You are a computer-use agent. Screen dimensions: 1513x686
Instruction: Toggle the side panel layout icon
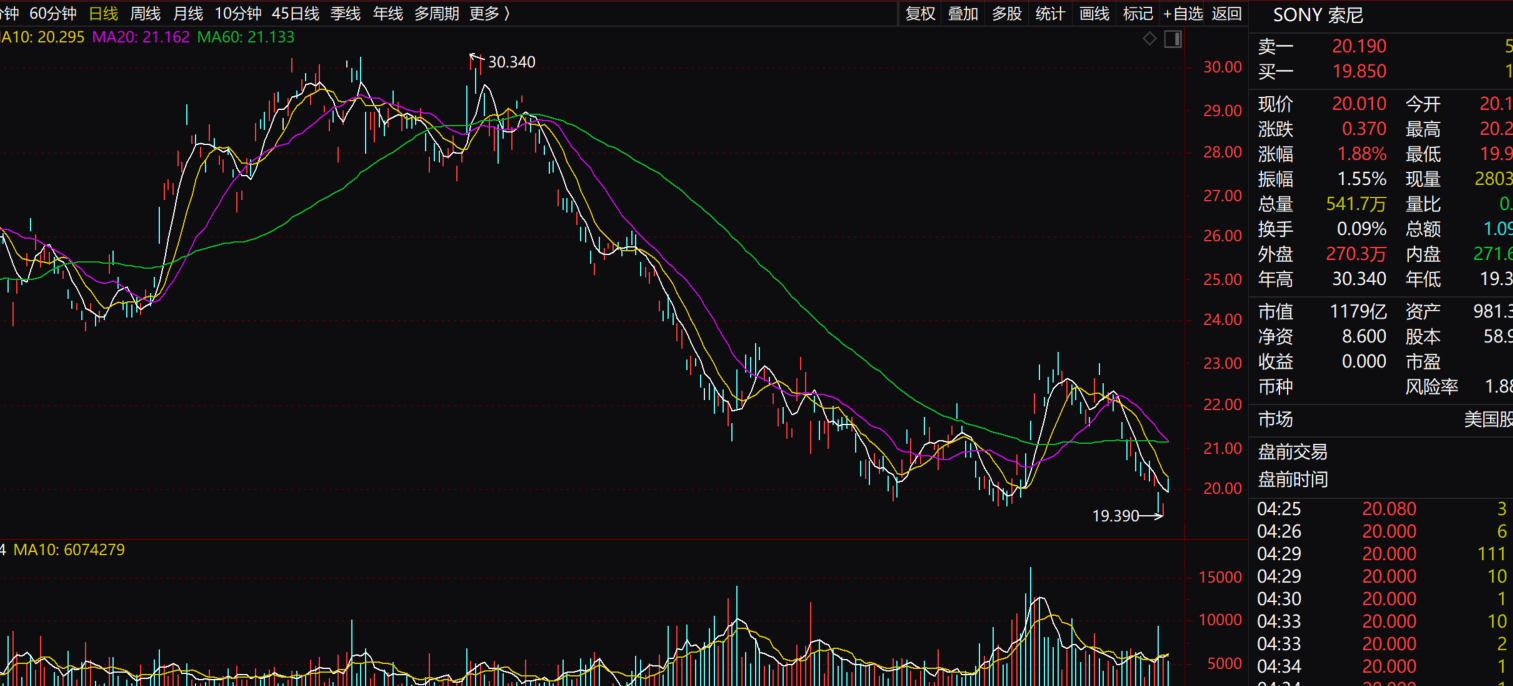1173,39
